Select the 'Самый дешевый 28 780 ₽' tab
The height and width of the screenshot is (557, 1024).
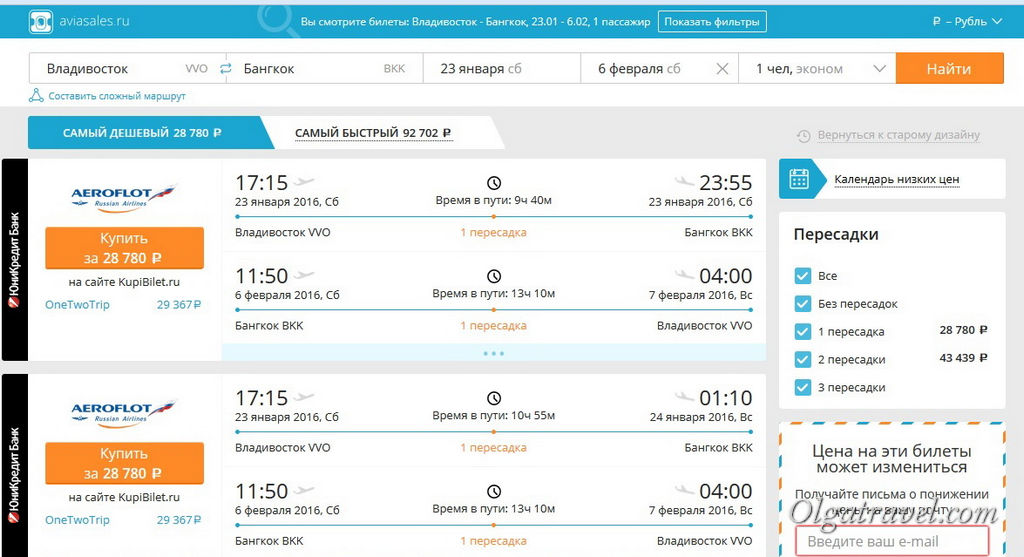pos(142,133)
